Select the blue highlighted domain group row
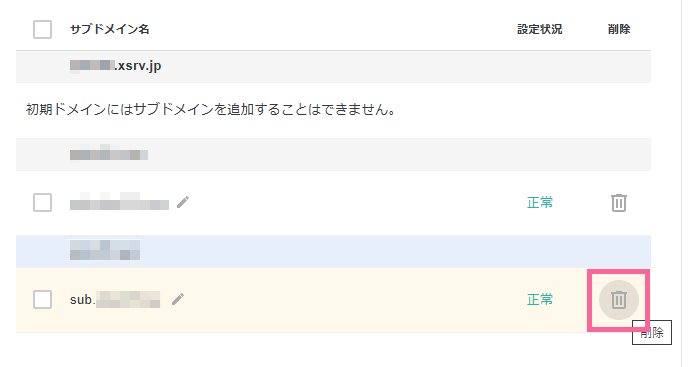700x367 pixels. coord(333,251)
